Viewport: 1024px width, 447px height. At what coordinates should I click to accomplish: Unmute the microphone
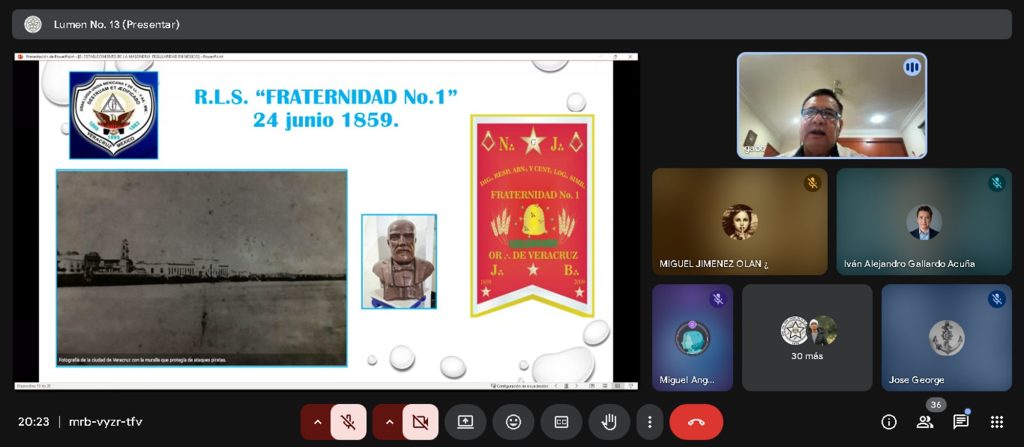[x=348, y=422]
